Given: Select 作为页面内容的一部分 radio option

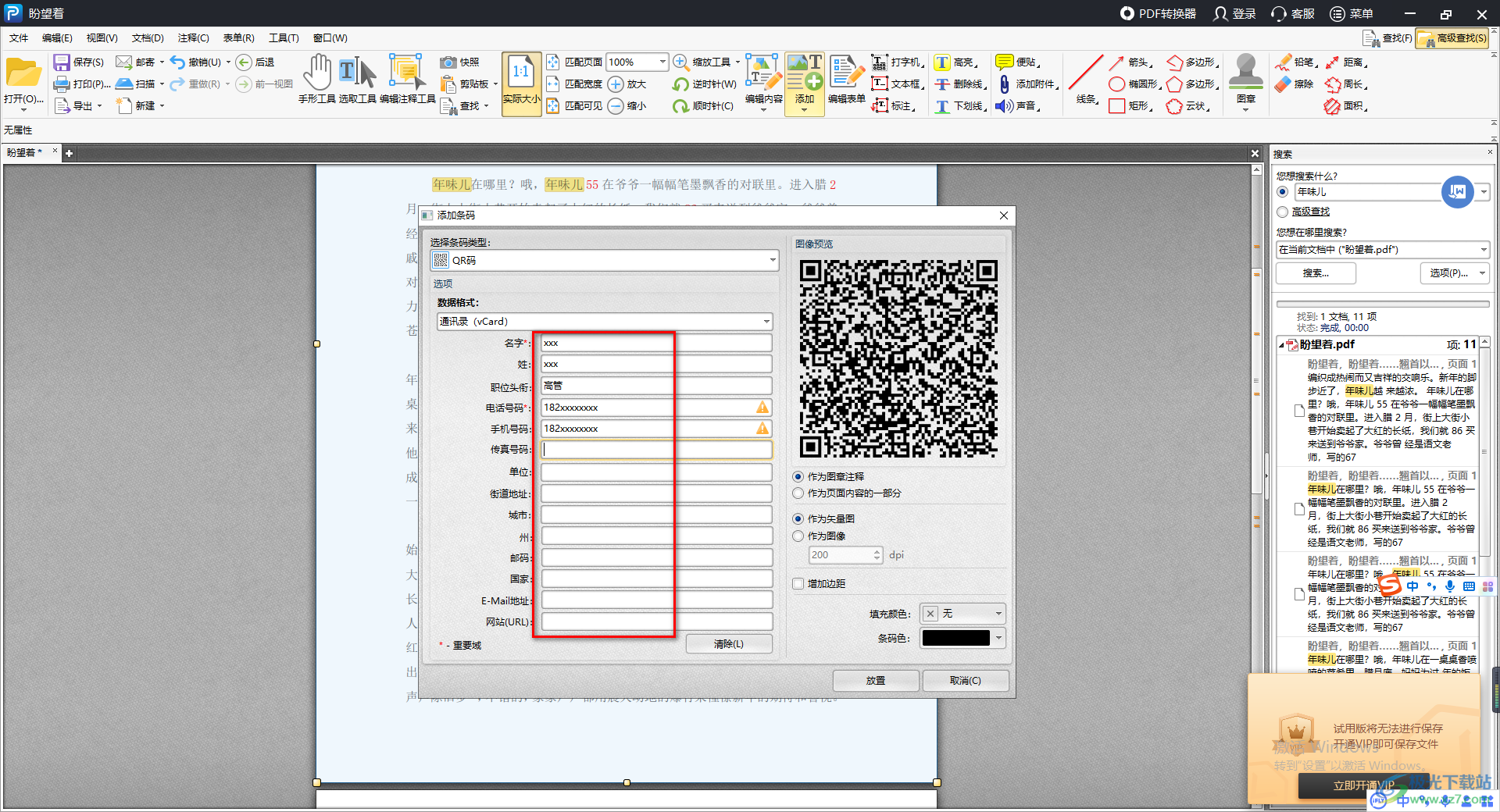Looking at the screenshot, I should click(x=798, y=493).
